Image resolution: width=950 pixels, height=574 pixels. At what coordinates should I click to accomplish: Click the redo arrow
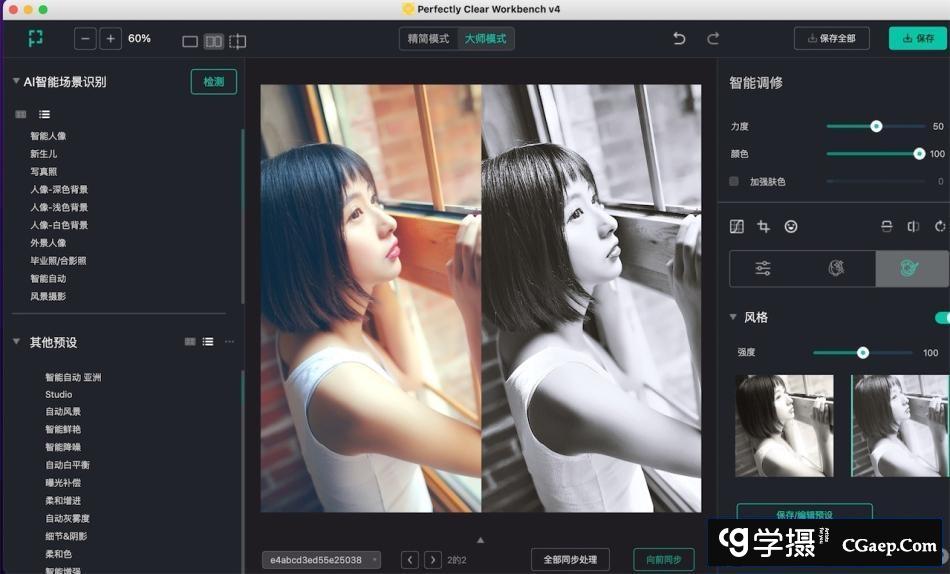point(713,39)
